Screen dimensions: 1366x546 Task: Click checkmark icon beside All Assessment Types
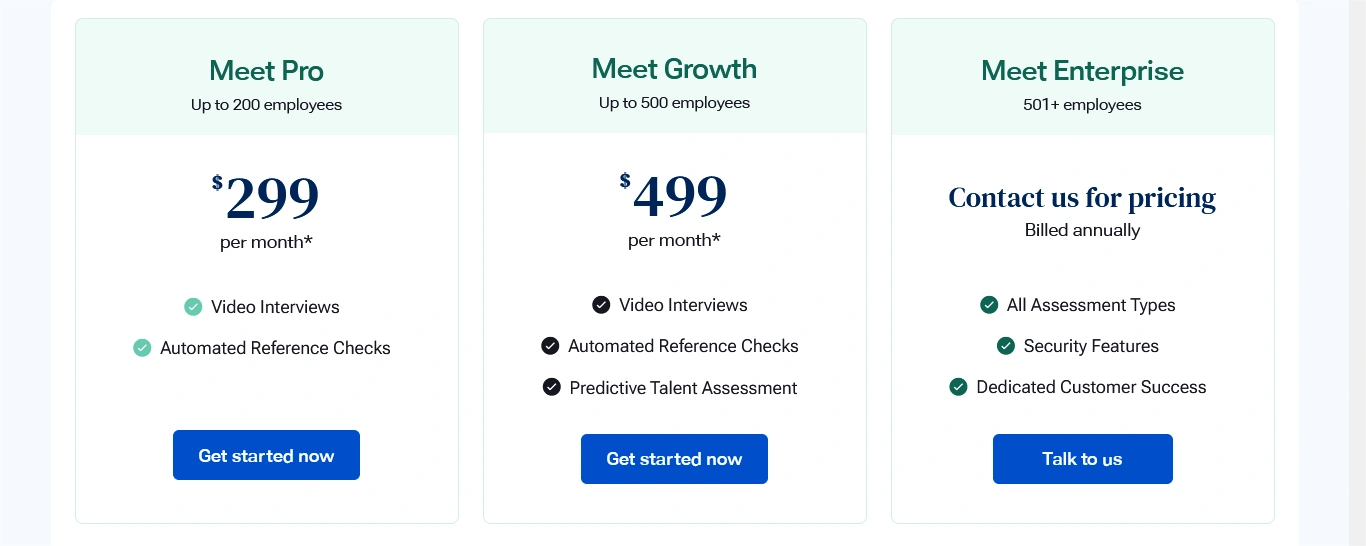(x=989, y=305)
